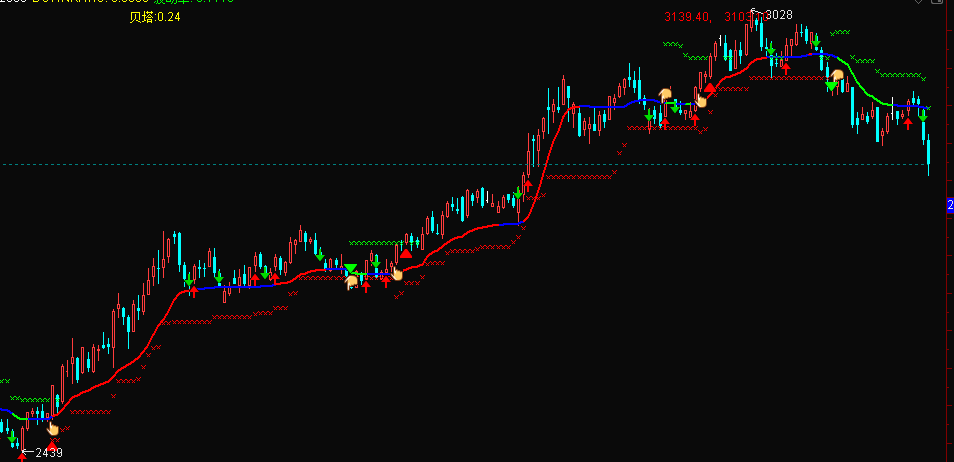Image resolution: width=954 pixels, height=462 pixels.
Task: Click the hand icon touching the red triangle before the 3028 peak
Action: 701,100
